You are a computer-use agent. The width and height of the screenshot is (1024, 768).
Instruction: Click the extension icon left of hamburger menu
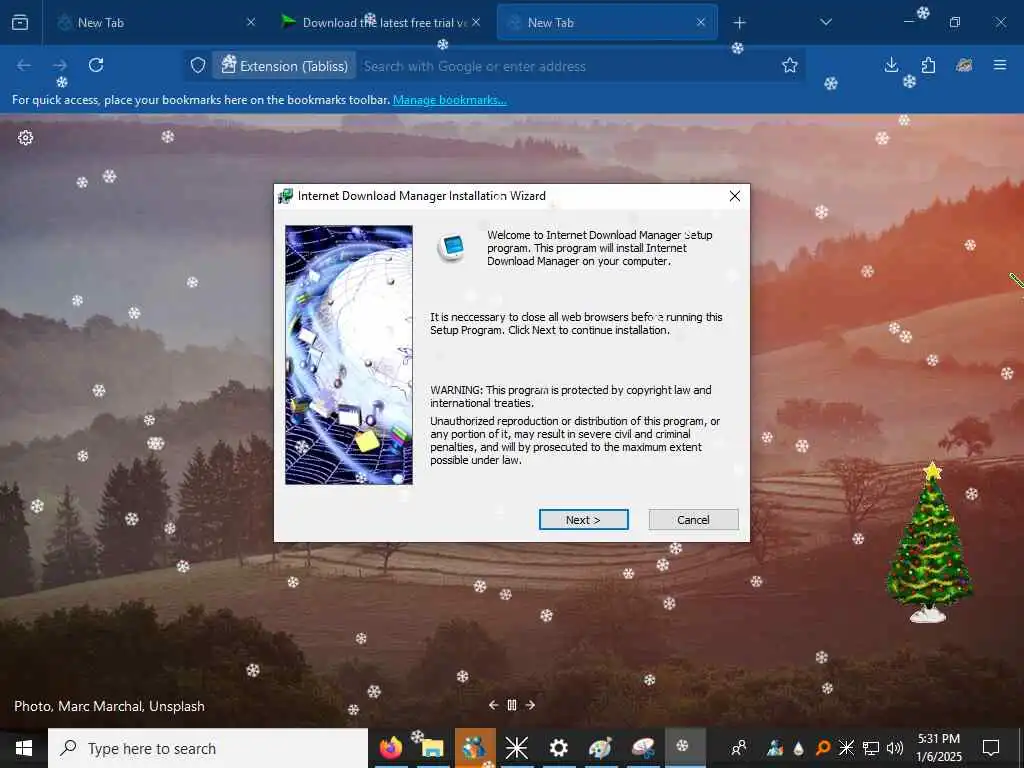pyautogui.click(x=964, y=65)
